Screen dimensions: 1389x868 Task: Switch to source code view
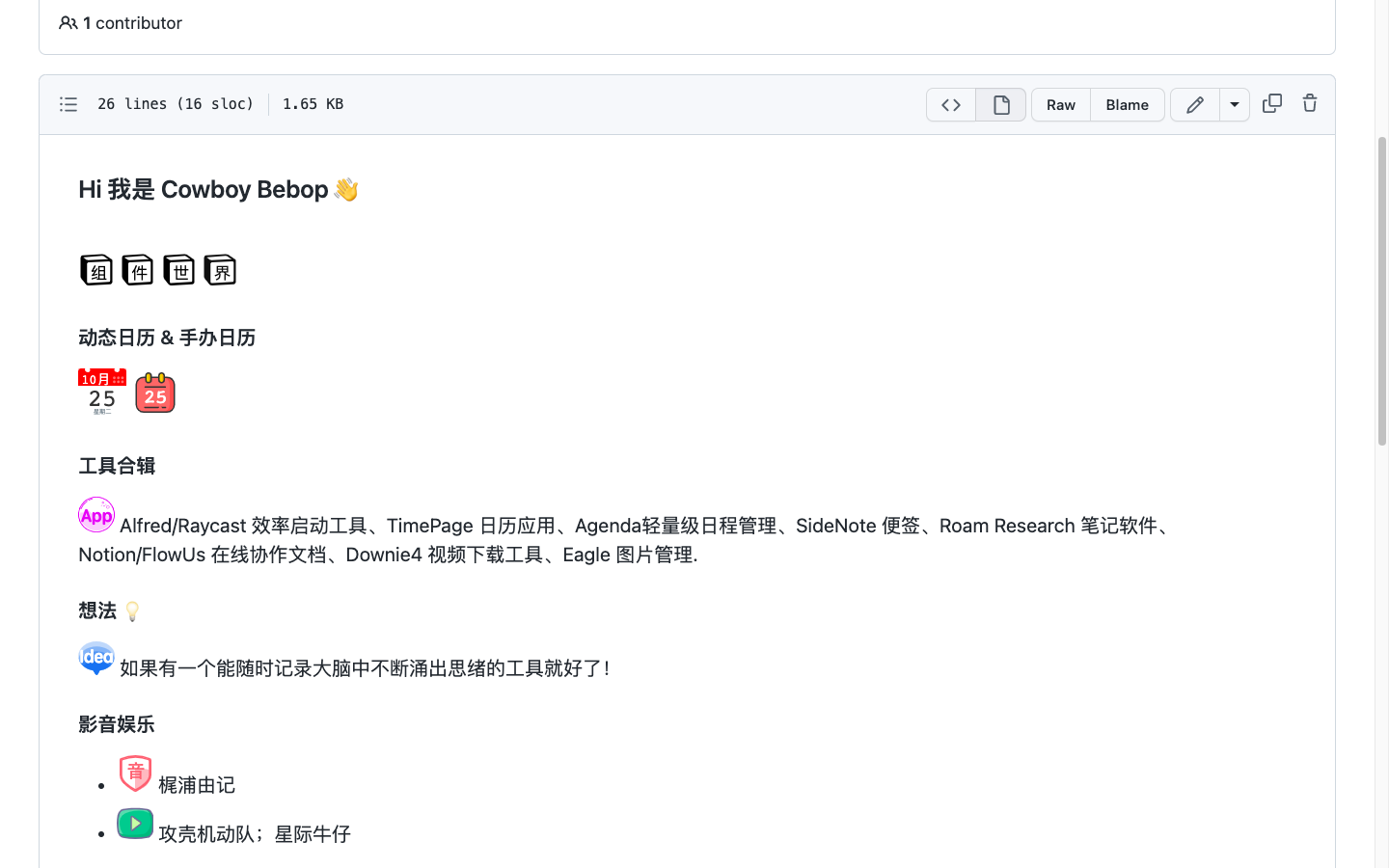(x=950, y=104)
